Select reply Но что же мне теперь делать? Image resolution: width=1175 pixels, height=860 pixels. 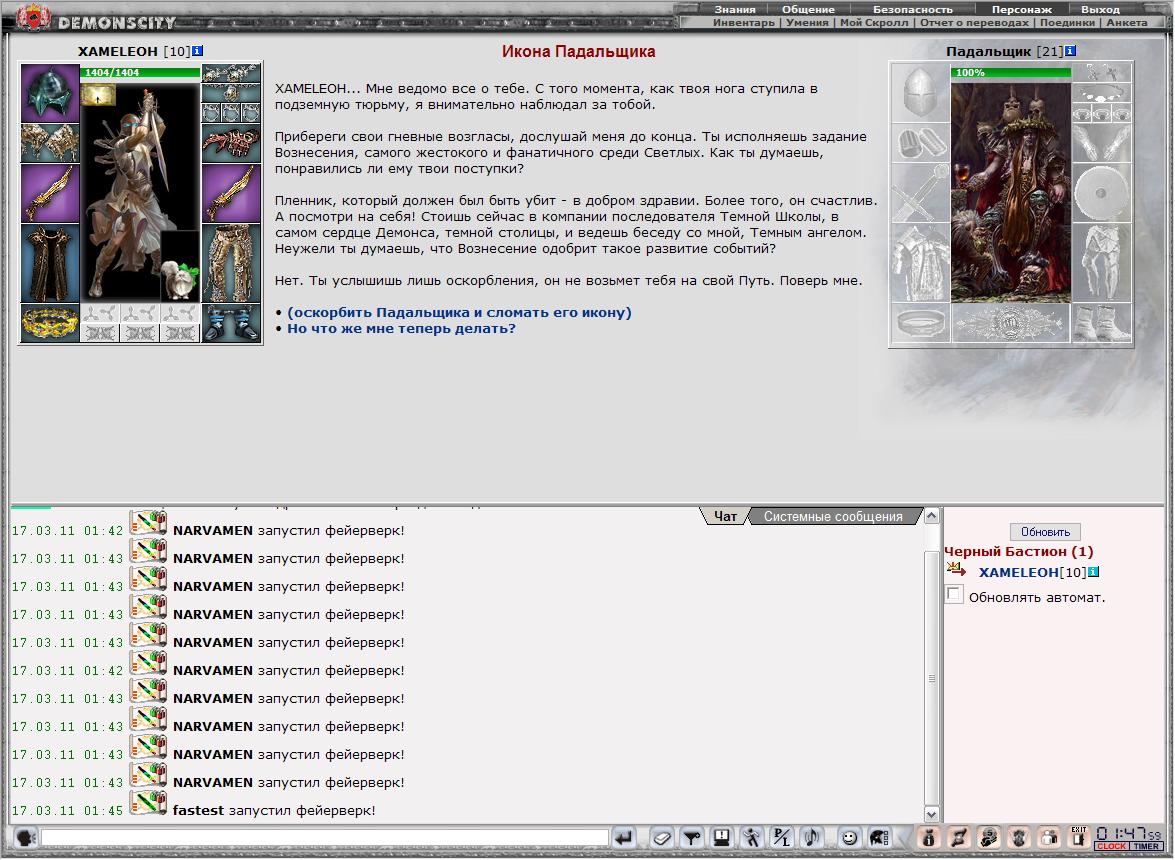coord(401,328)
